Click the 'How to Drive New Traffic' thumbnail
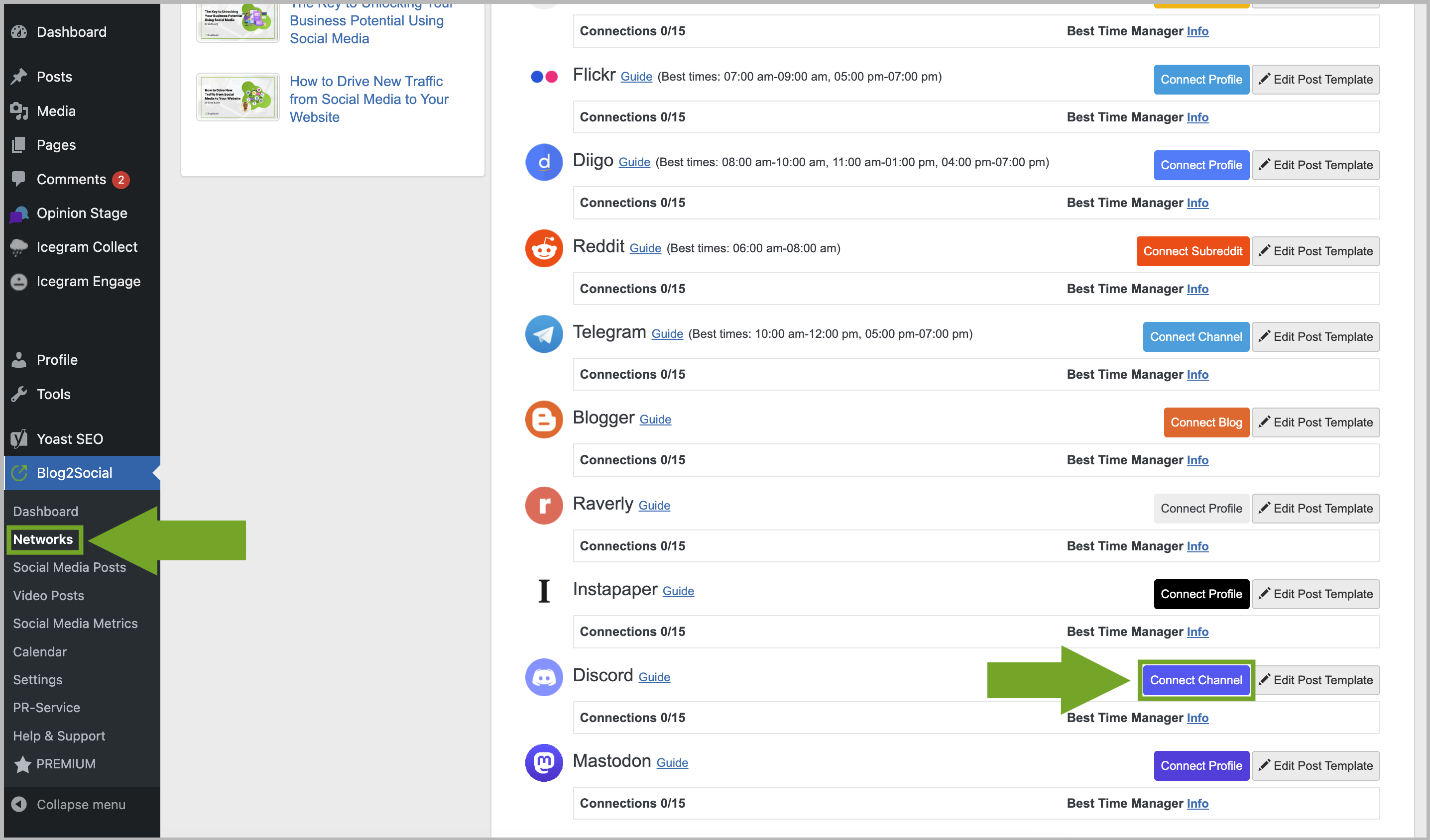 pos(238,97)
